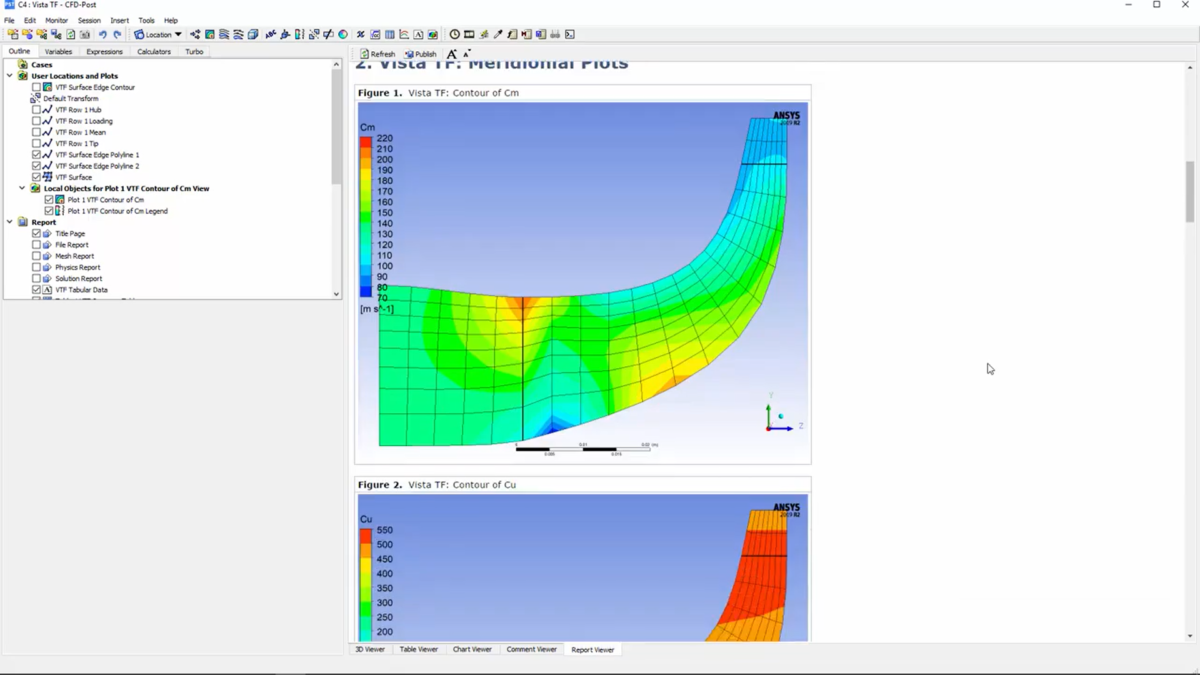Click the Expression toolbar icon

375,34
